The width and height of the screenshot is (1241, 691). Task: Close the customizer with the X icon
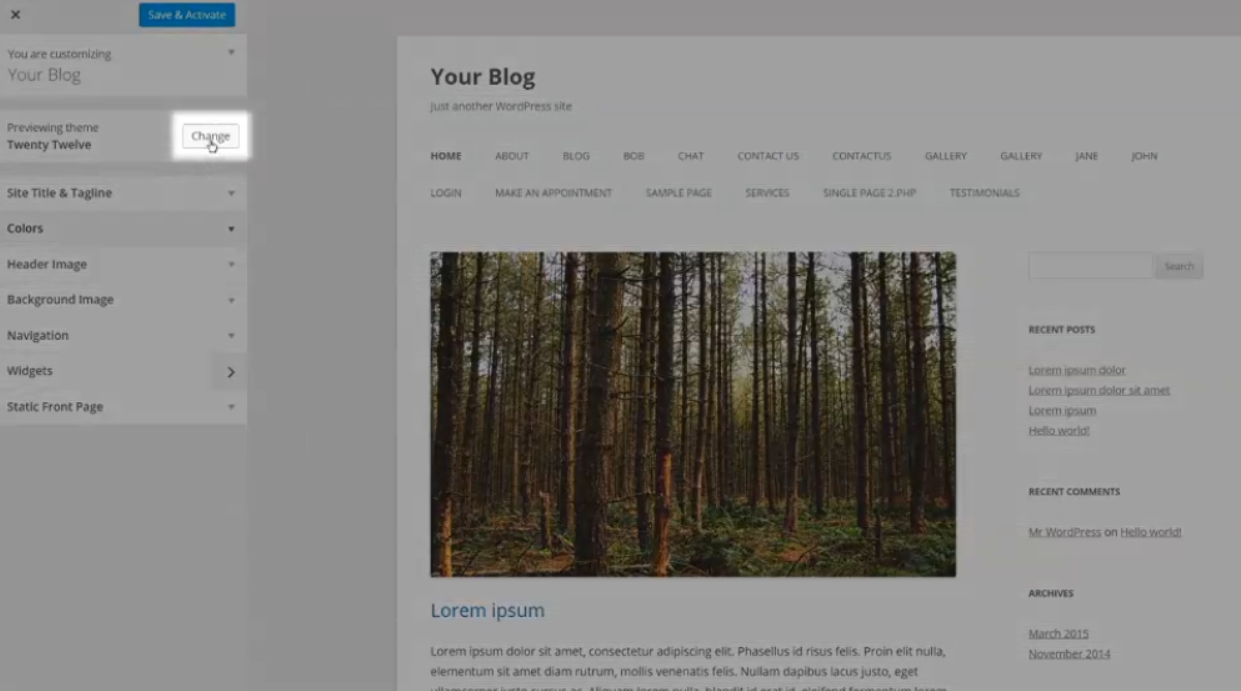click(x=15, y=15)
